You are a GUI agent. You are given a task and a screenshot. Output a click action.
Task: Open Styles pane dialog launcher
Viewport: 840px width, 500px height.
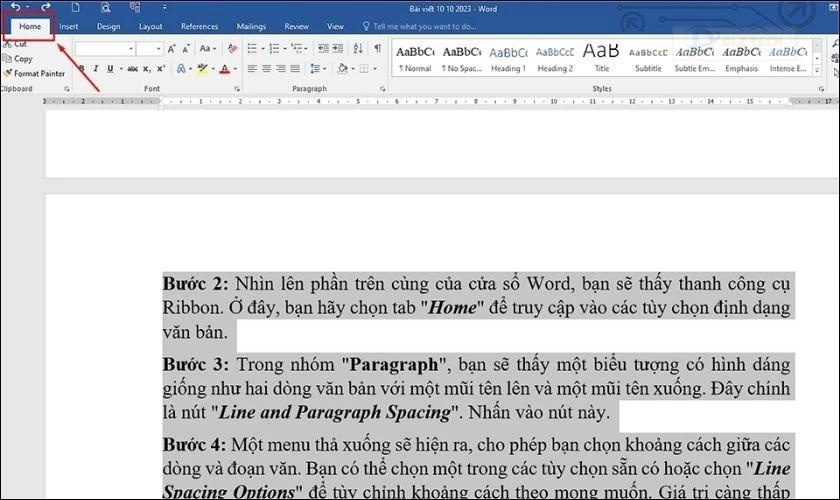point(821,89)
